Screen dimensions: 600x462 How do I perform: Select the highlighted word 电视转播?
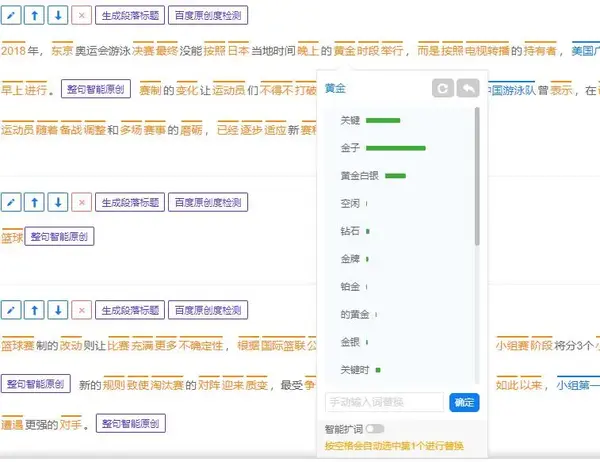point(487,50)
